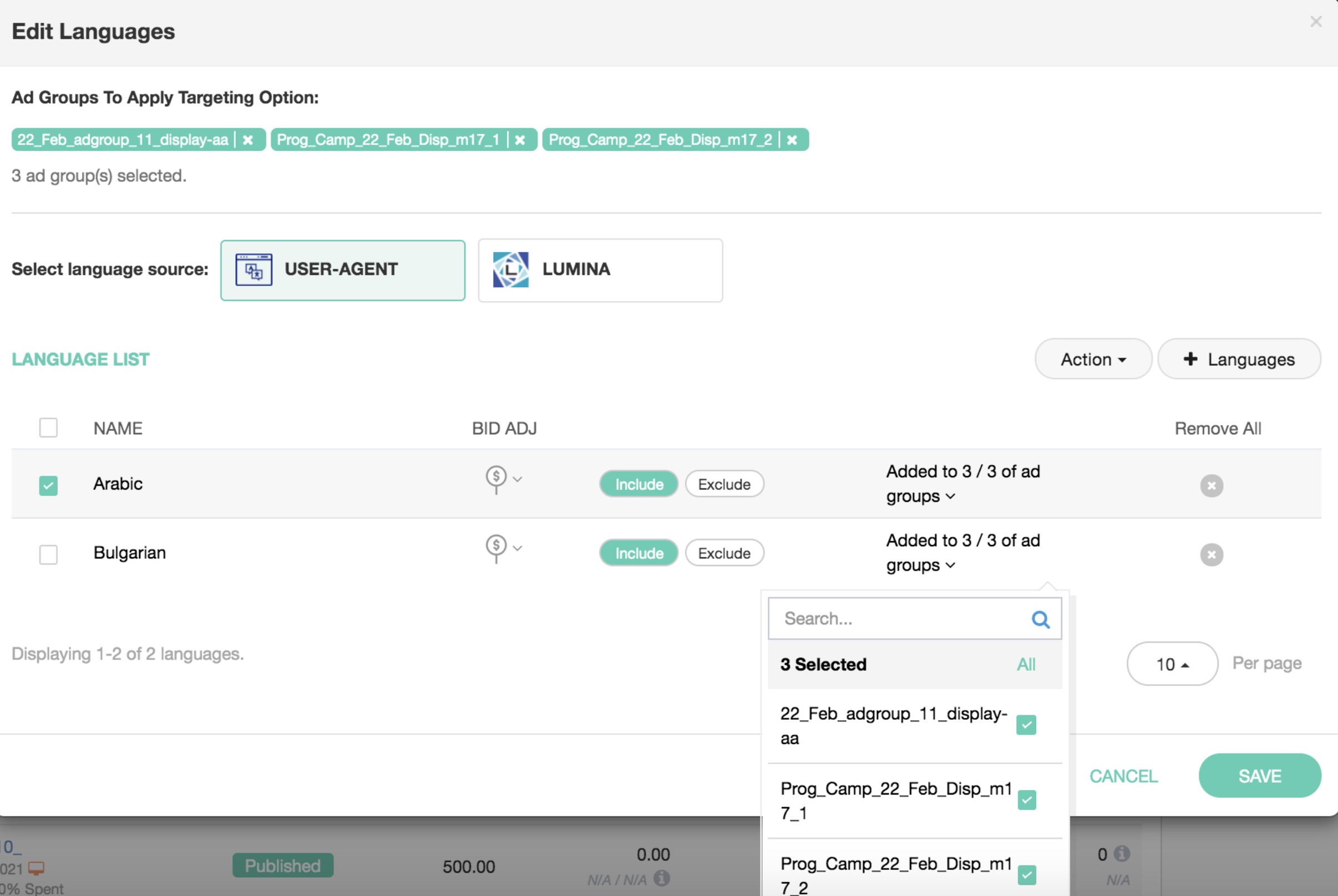Remove Prog_Camp_22_Feb_Disp_m17_1 tag x icon
1338x896 pixels.
click(x=520, y=140)
